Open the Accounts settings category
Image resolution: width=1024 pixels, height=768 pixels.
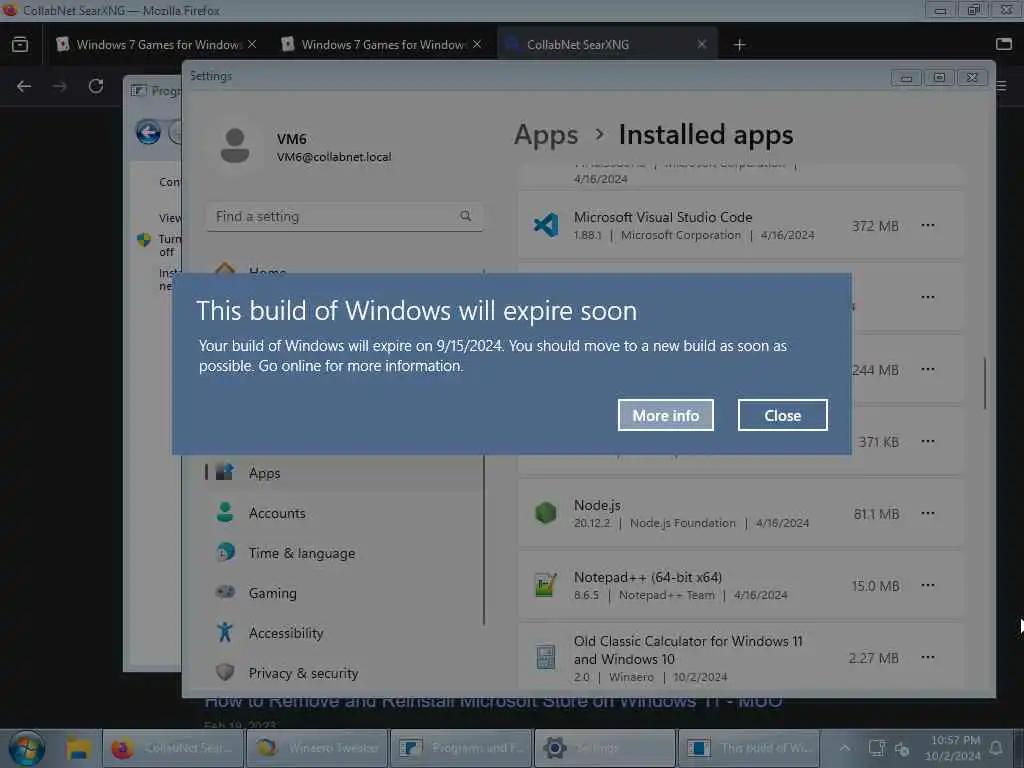344,513
